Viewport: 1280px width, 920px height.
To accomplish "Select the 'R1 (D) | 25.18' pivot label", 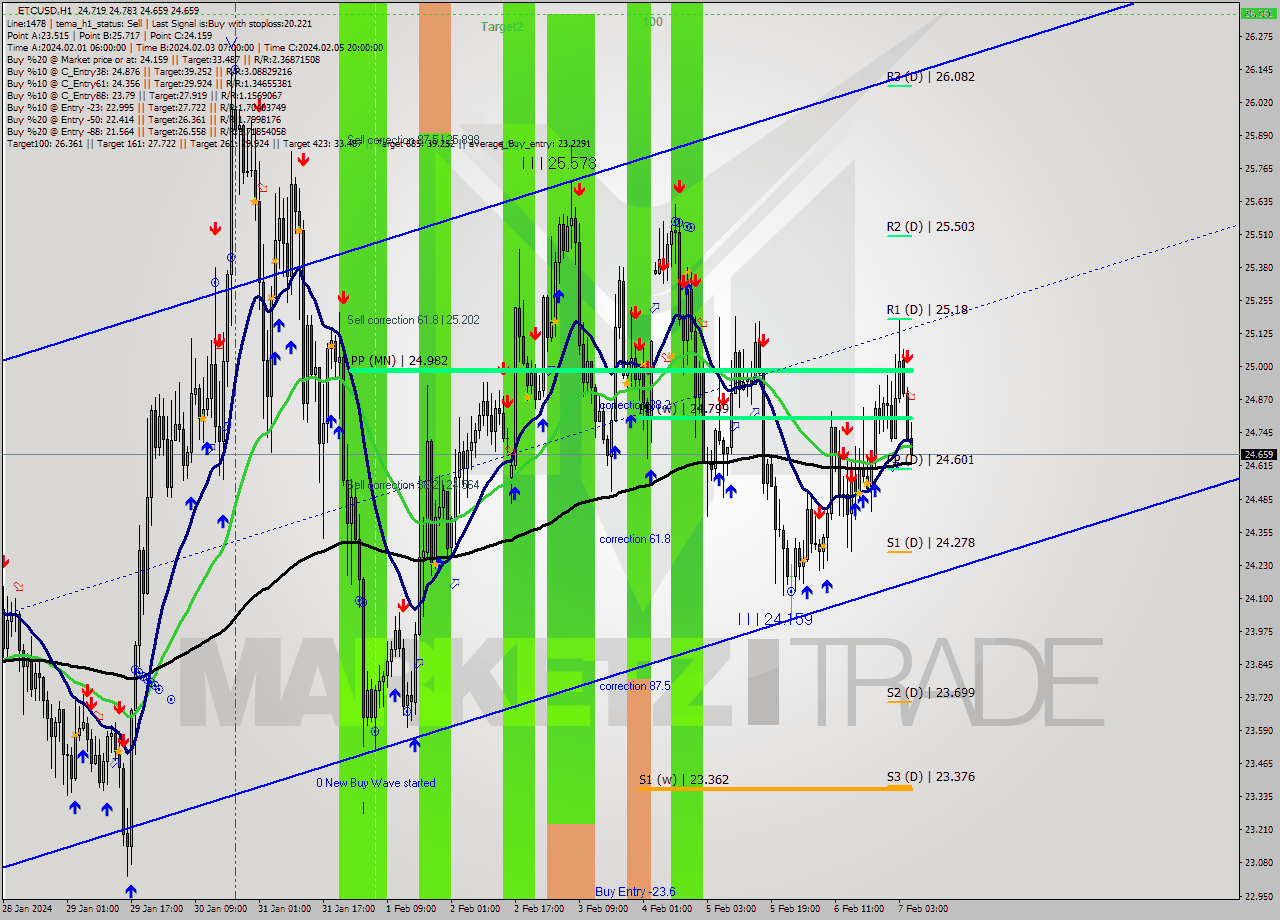I will click(x=927, y=310).
